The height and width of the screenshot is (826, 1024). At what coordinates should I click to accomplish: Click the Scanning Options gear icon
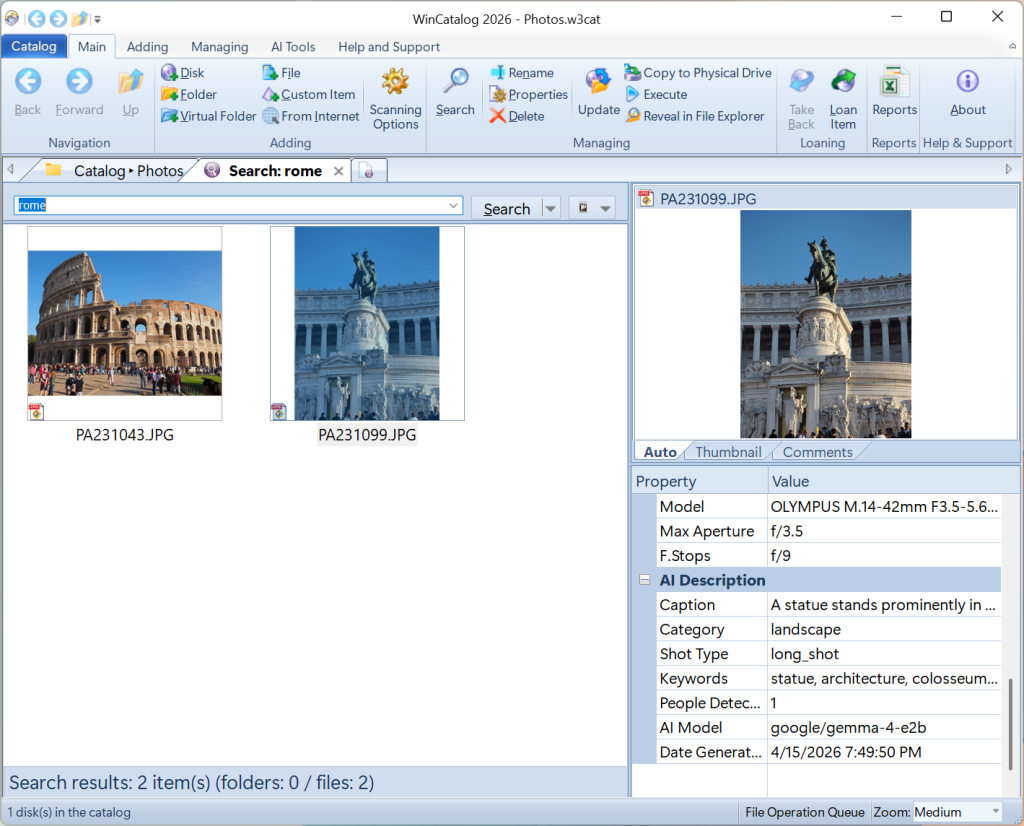395,83
